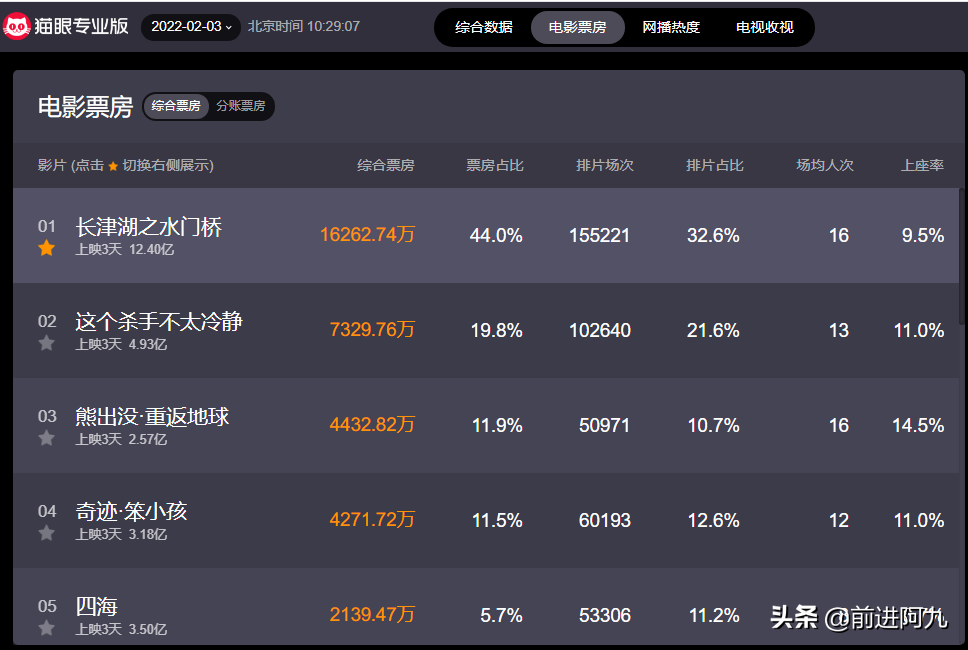Image resolution: width=968 pixels, height=650 pixels.
Task: Open movie title 长津湖之水门桥
Action: (149, 227)
